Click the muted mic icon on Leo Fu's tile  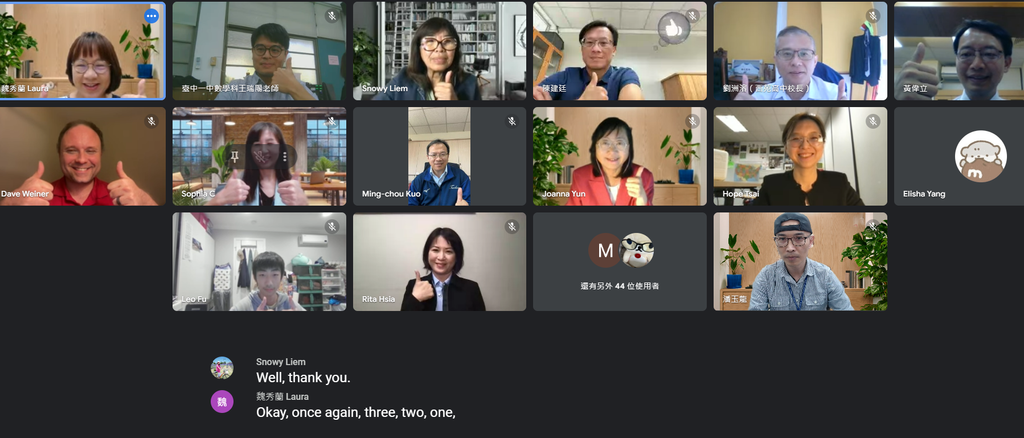[x=332, y=226]
